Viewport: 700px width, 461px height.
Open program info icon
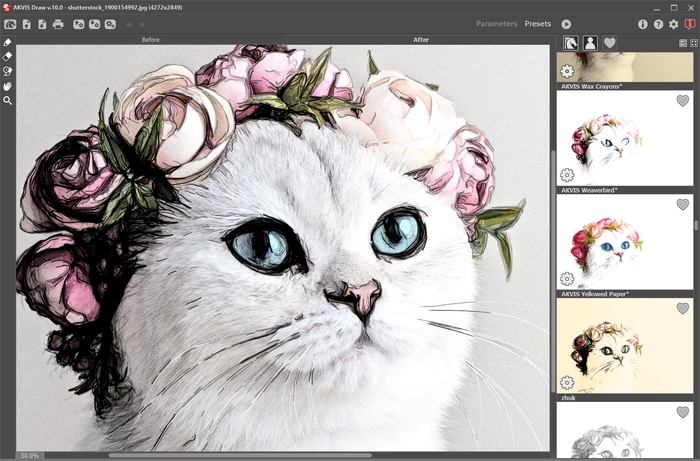642,24
